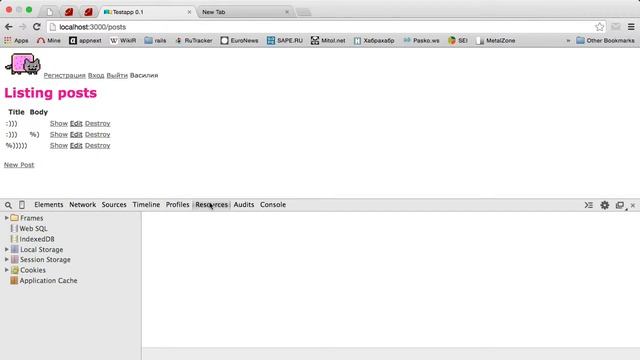The width and height of the screenshot is (640, 360).
Task: Open the Mine bookmark
Action: [49, 40]
